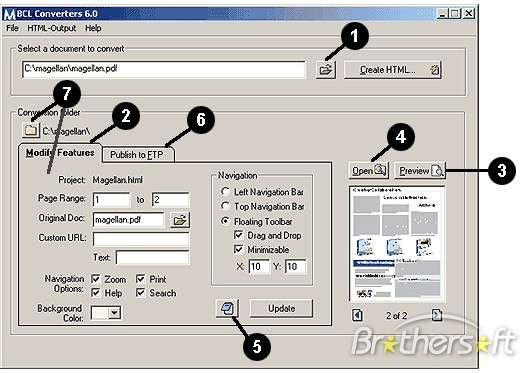Click the Update button
The width and height of the screenshot is (520, 373).
[281, 308]
